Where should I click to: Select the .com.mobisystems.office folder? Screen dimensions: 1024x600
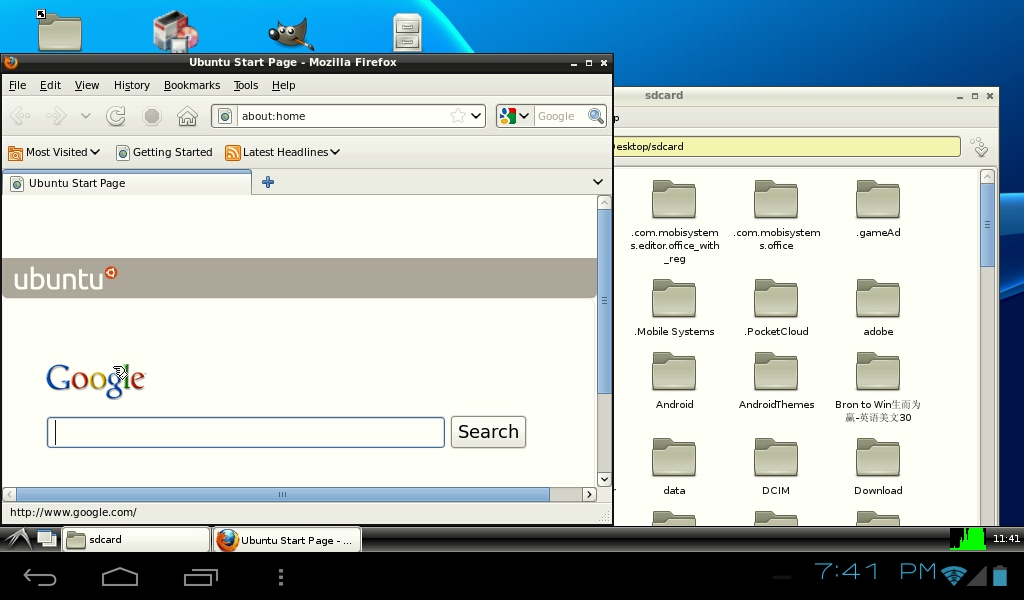coord(776,215)
